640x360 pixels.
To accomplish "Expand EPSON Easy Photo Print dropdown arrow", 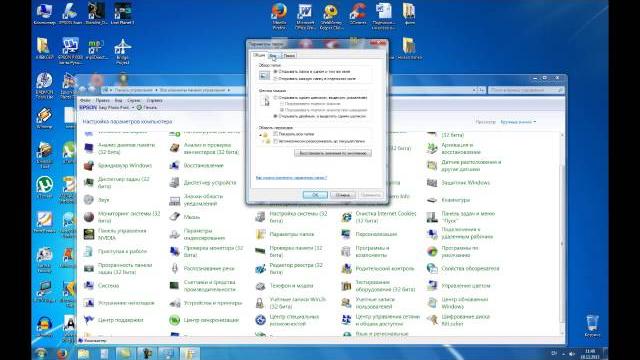I will point(133,108).
